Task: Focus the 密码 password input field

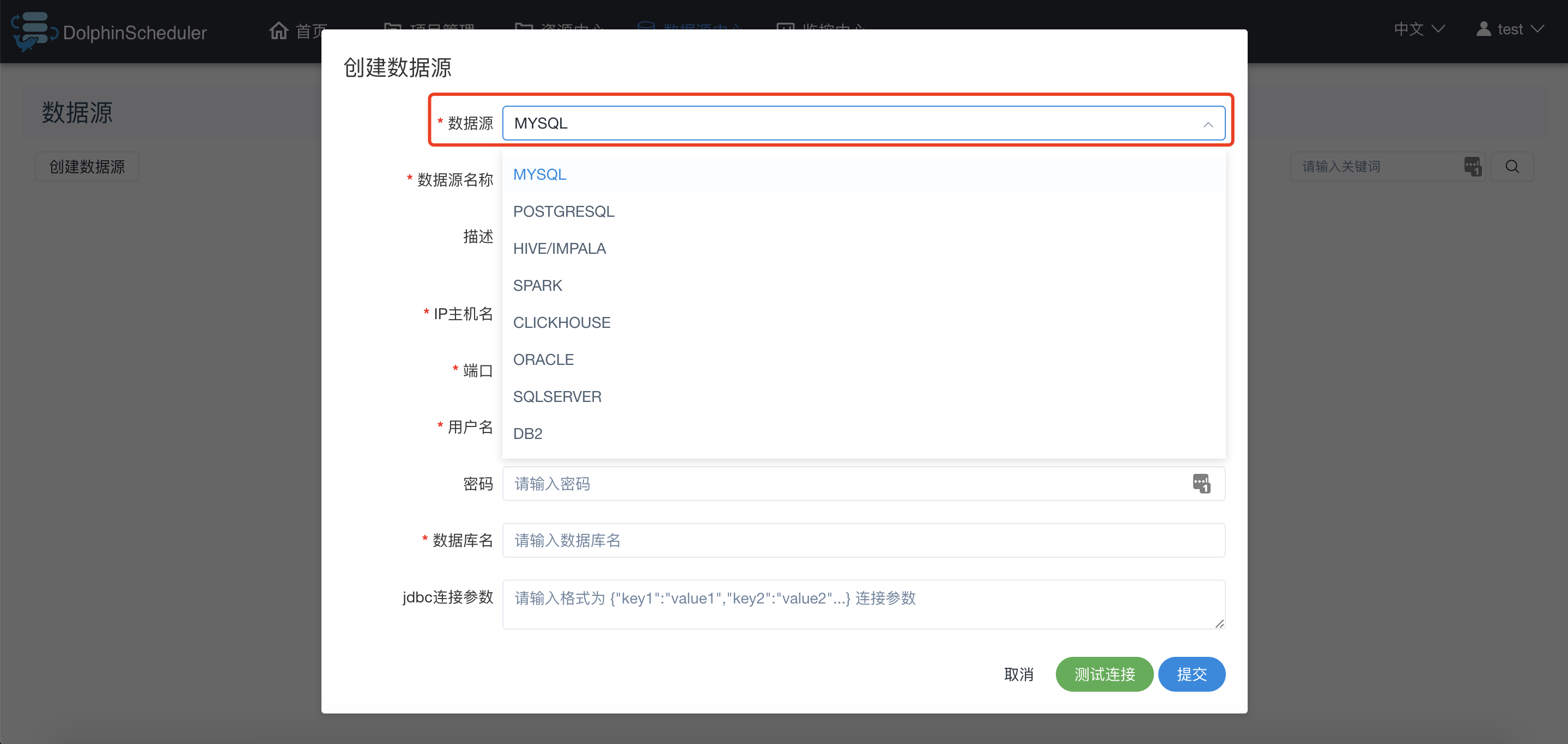Action: tap(863, 484)
